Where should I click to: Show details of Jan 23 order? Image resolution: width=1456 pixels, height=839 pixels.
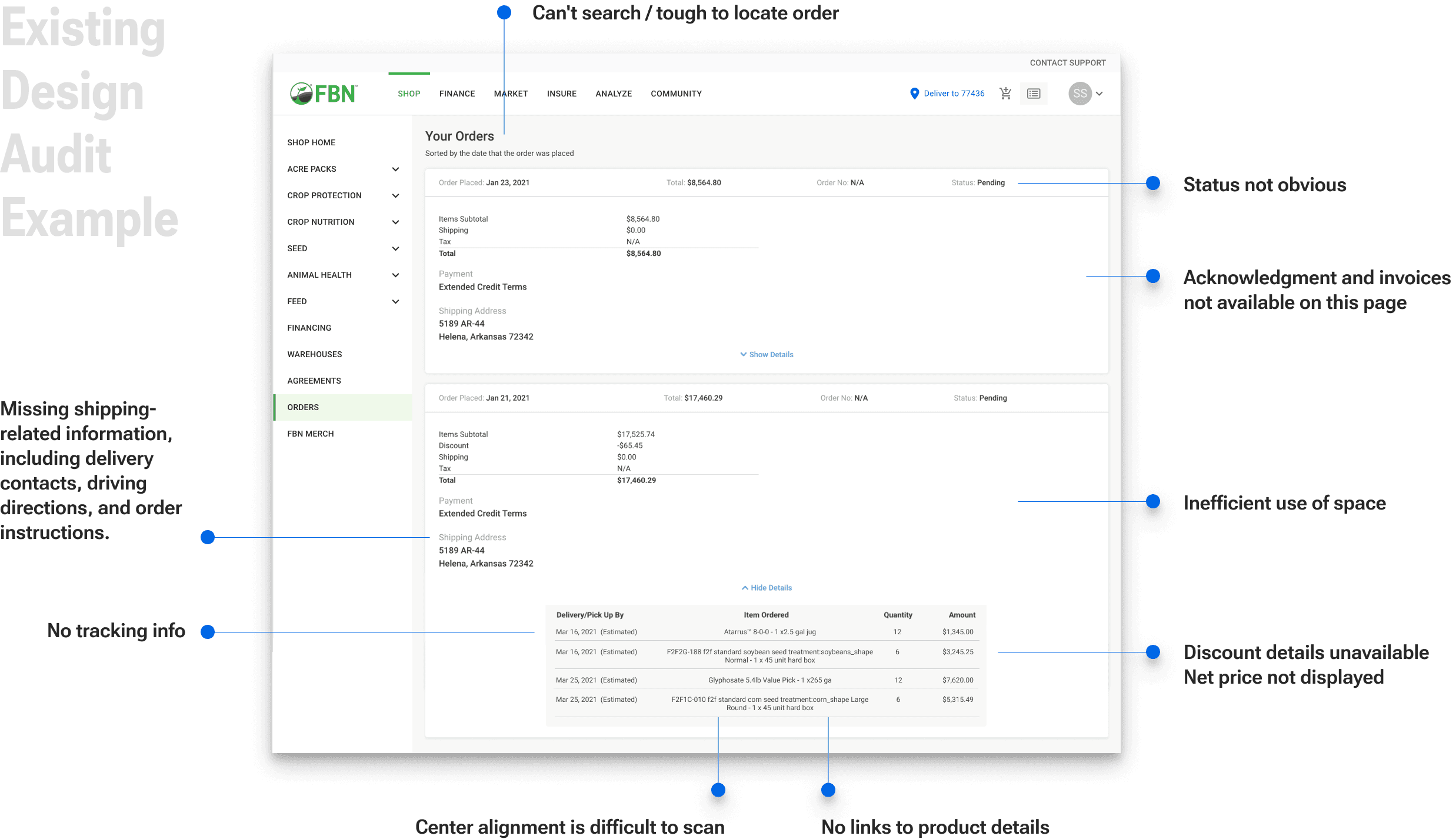[x=767, y=355]
